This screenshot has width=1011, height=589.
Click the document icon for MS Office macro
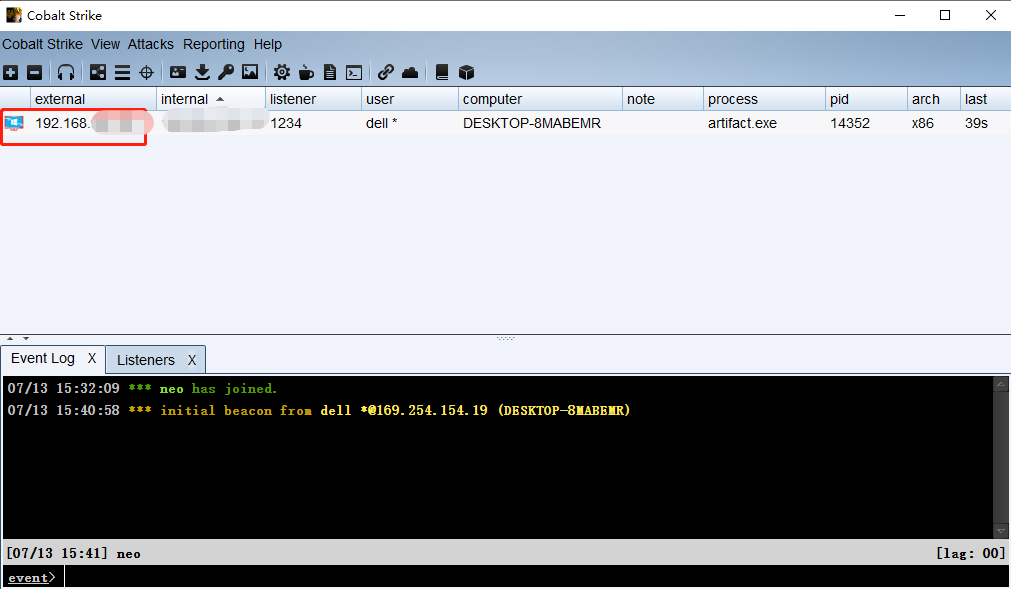(x=330, y=72)
